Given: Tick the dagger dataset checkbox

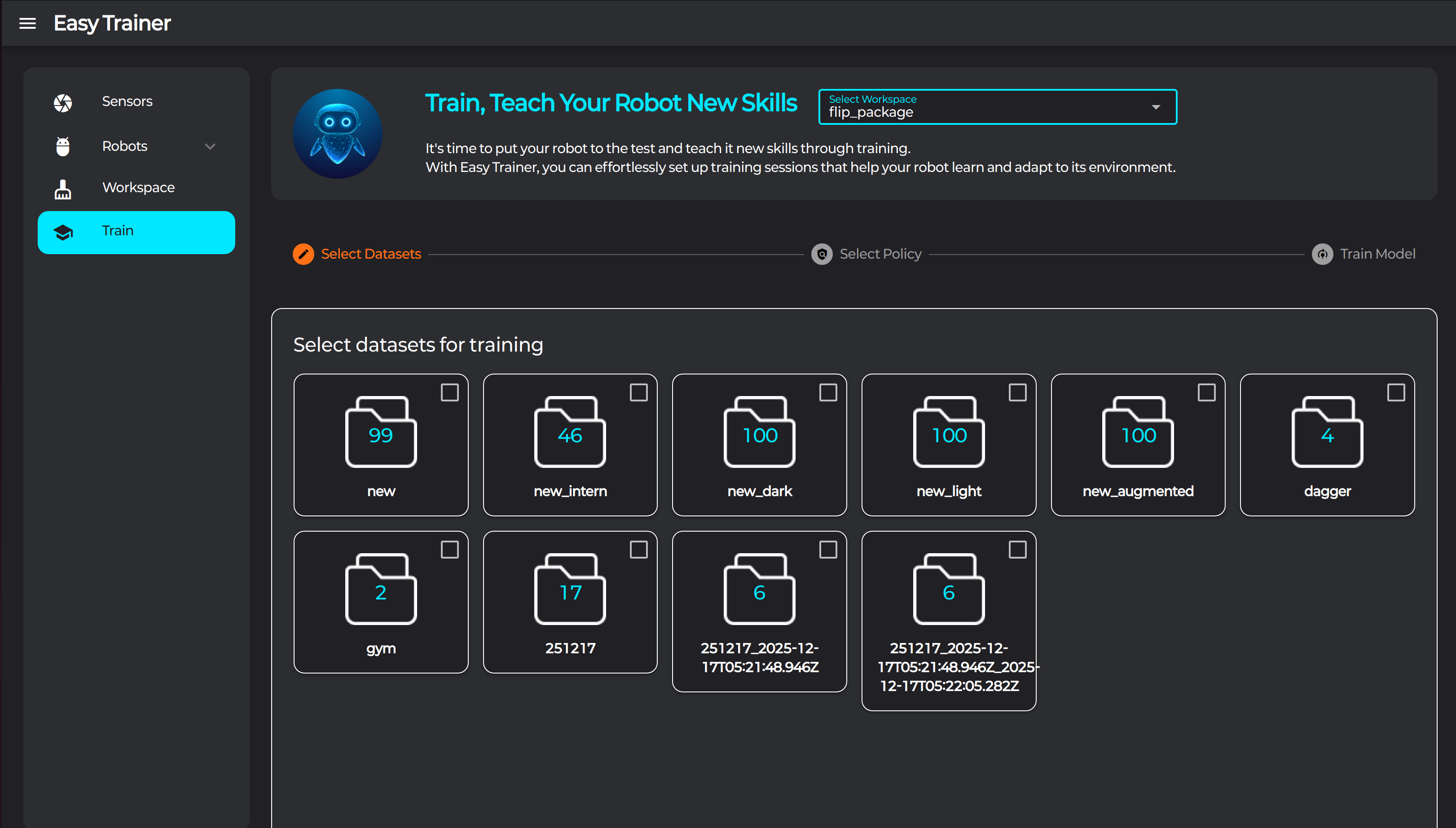Looking at the screenshot, I should pyautogui.click(x=1396, y=392).
